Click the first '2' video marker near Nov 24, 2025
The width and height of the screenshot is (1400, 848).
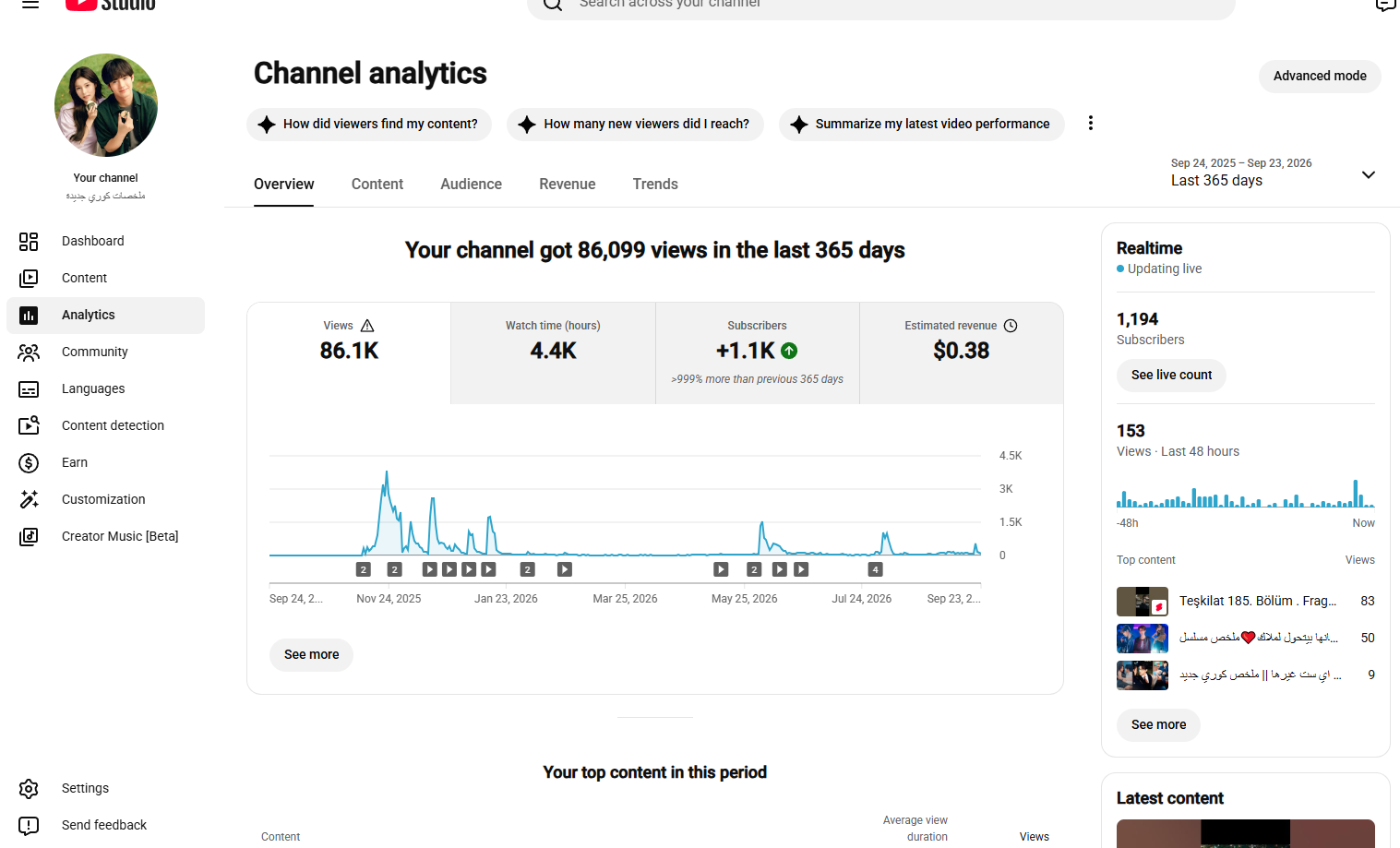pos(364,569)
